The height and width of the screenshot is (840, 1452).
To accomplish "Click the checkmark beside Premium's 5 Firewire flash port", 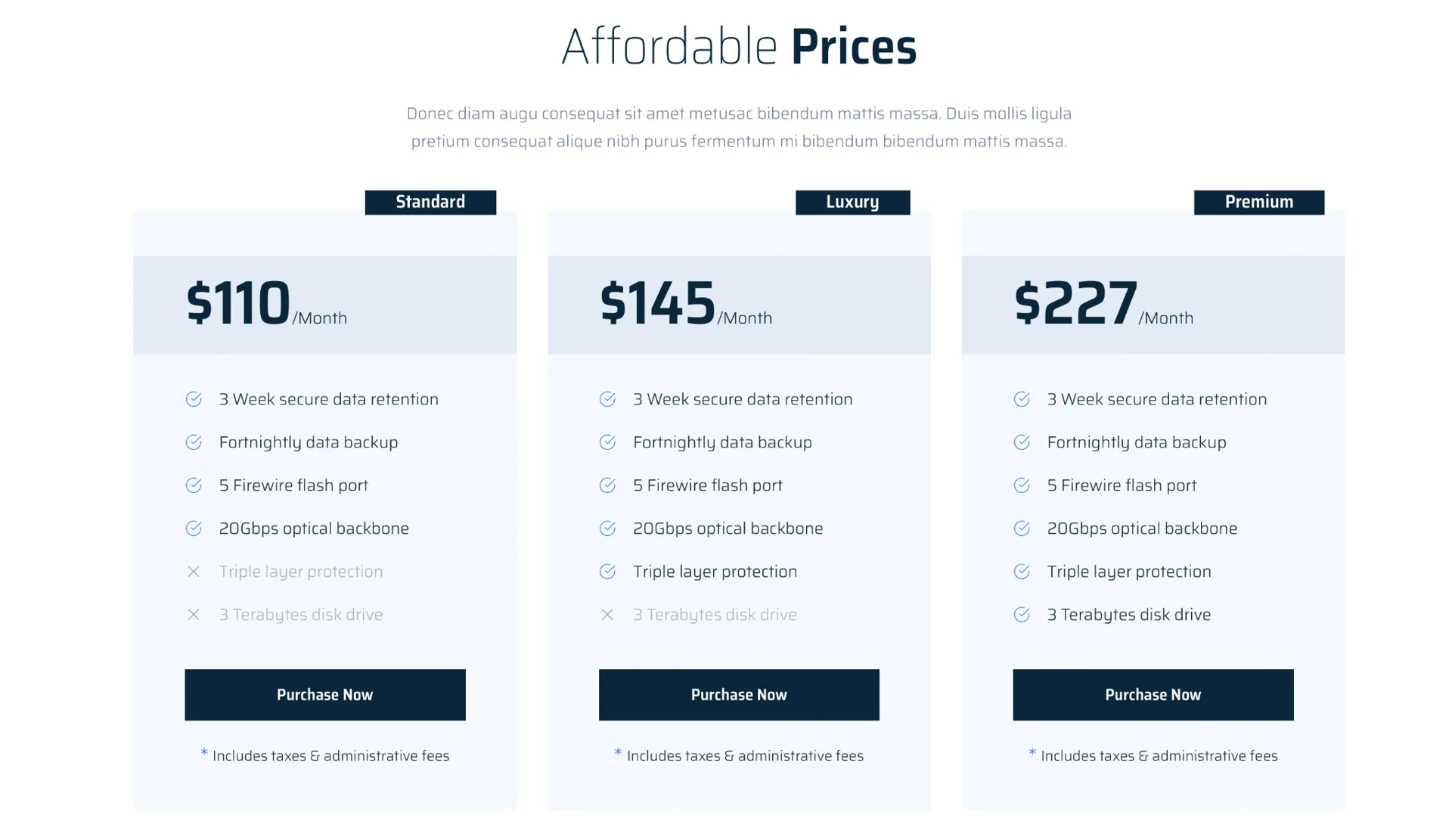I will point(1022,485).
